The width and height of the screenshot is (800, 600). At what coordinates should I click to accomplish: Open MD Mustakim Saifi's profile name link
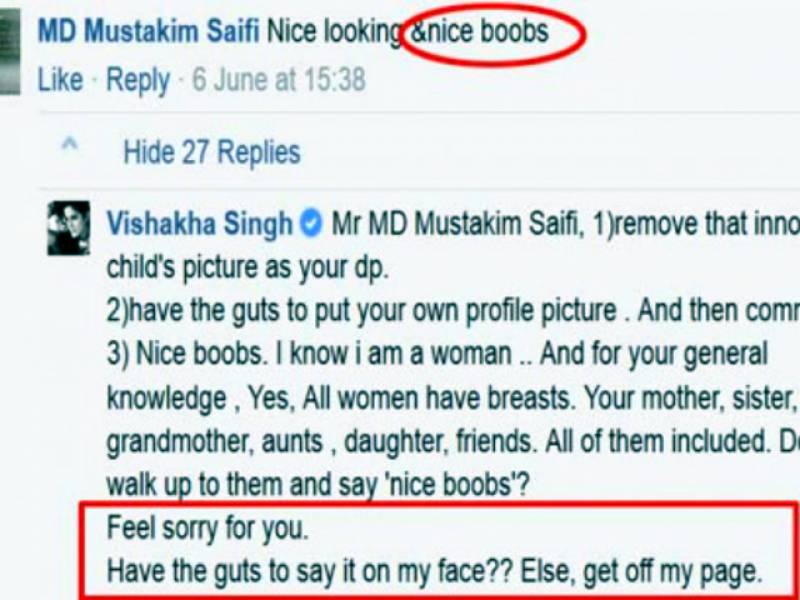tap(149, 31)
